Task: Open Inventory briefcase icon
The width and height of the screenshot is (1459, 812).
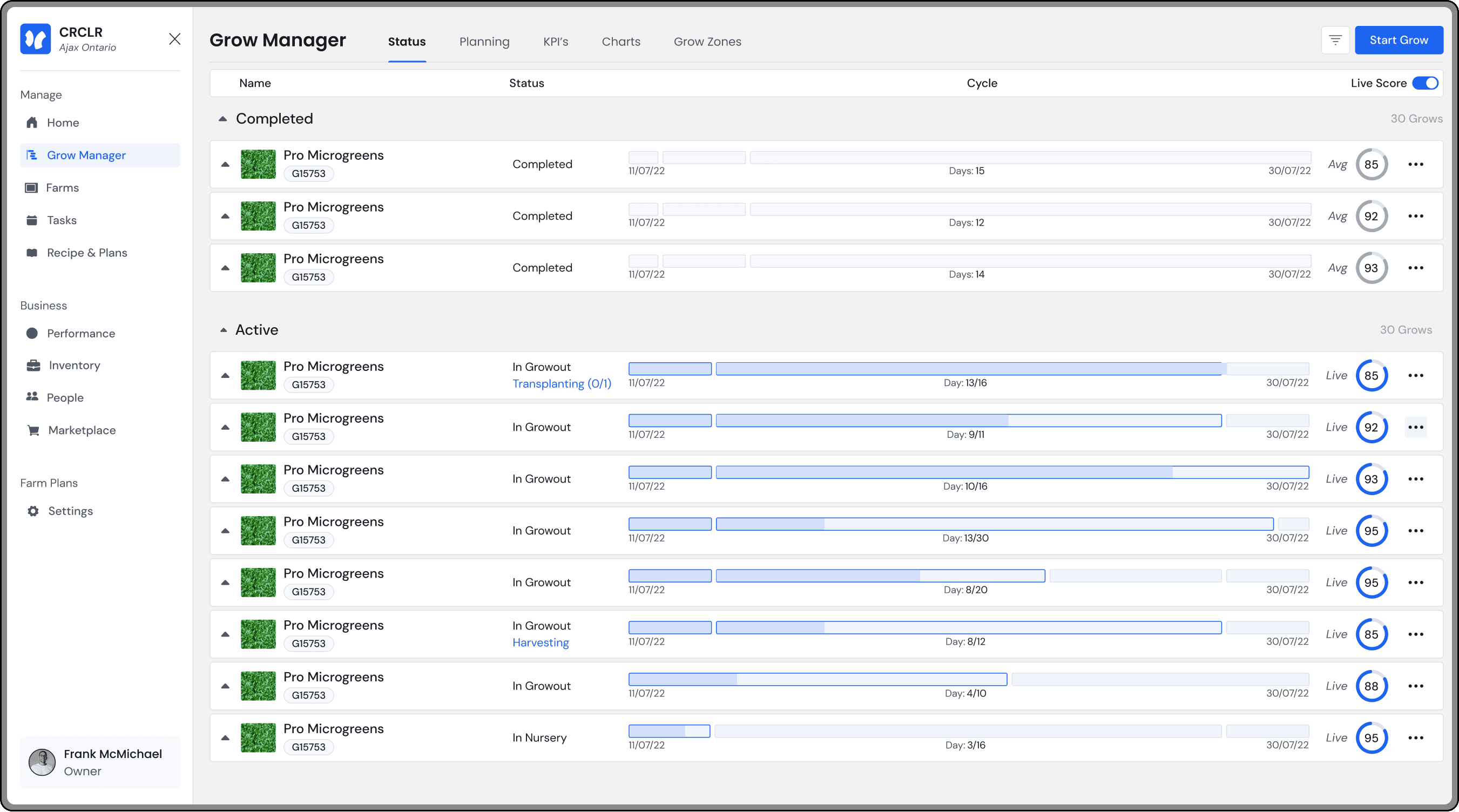Action: [33, 365]
